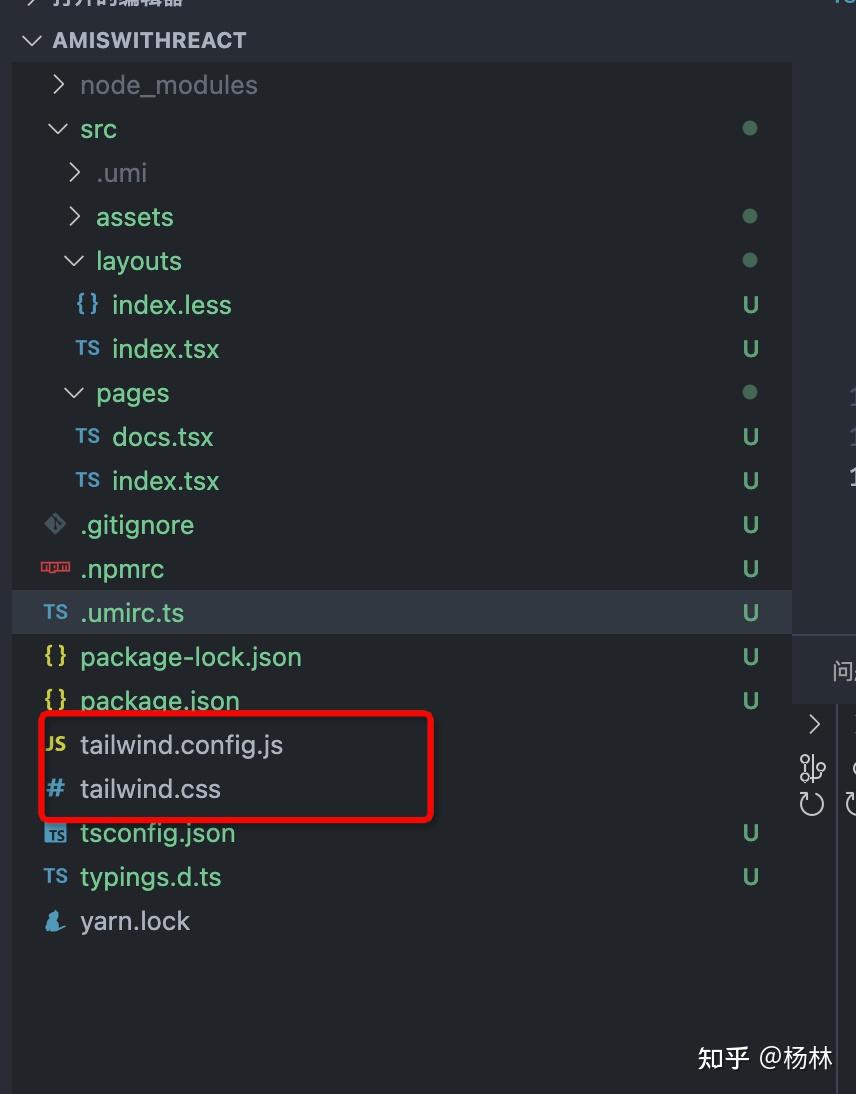The height and width of the screenshot is (1094, 856).
Task: Expand the assets folder
Action: tap(74, 217)
